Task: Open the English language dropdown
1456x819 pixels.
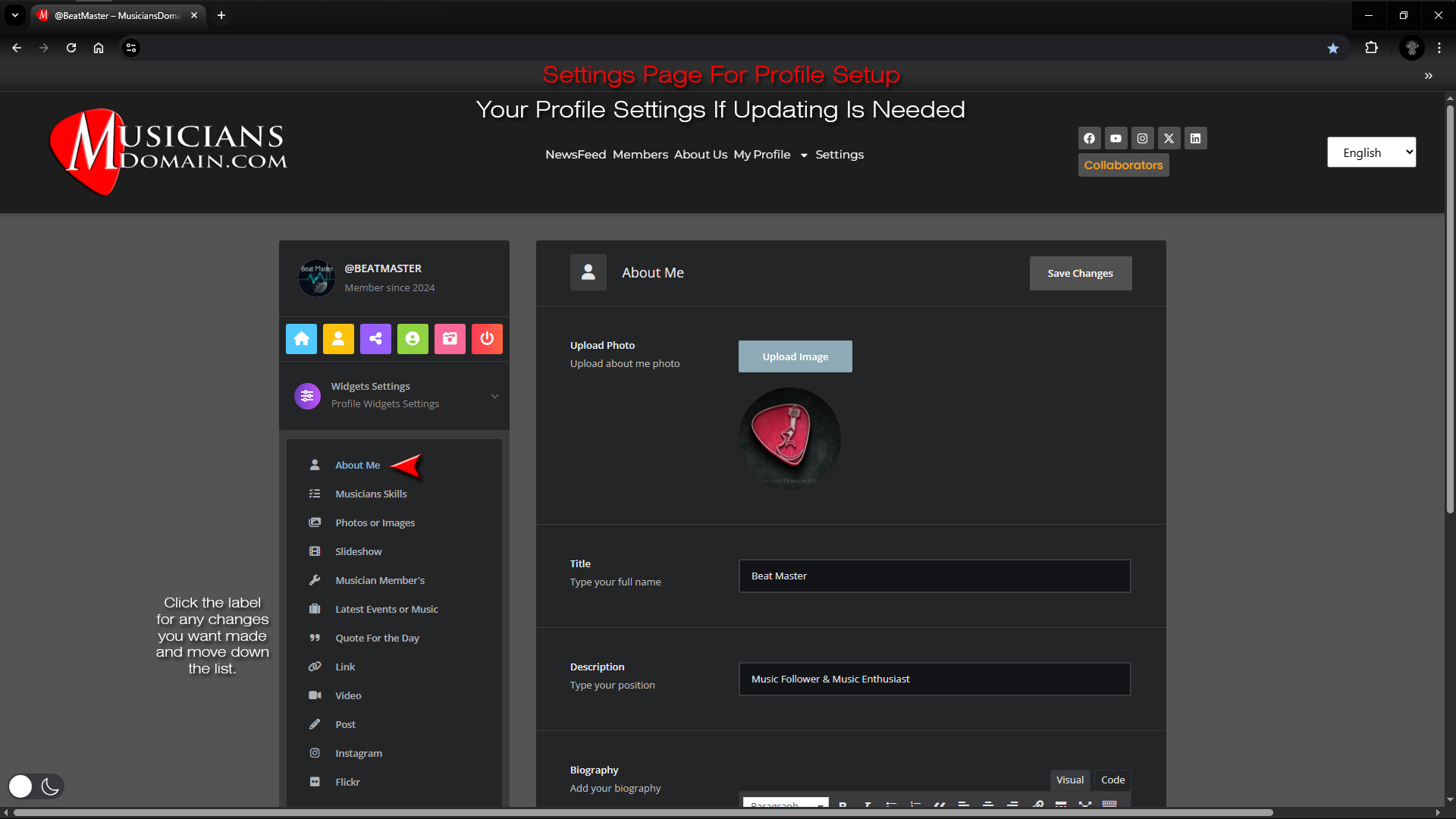Action: click(1371, 152)
